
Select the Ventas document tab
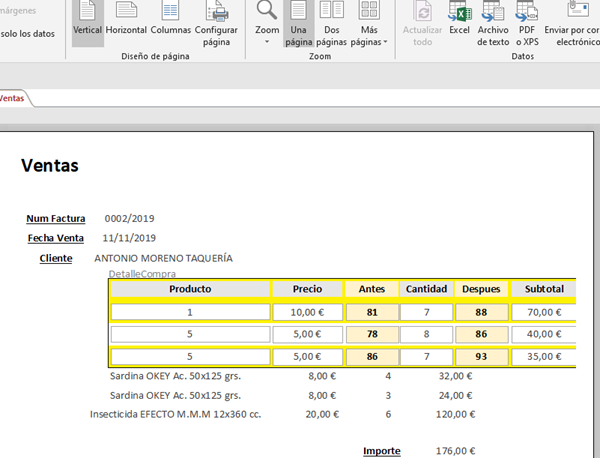(x=13, y=98)
